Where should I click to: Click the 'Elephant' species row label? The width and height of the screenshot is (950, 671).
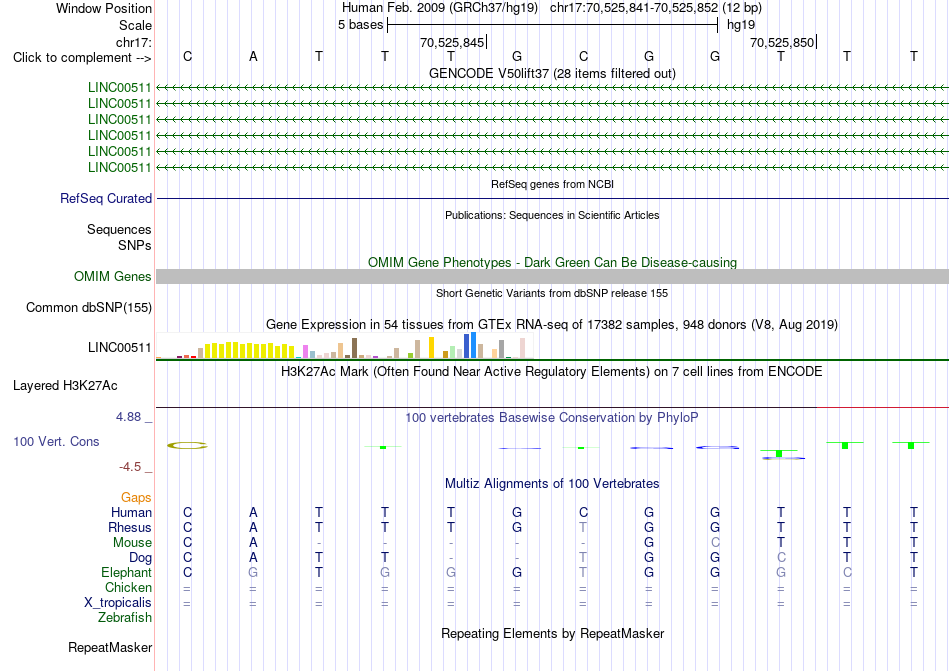126,573
